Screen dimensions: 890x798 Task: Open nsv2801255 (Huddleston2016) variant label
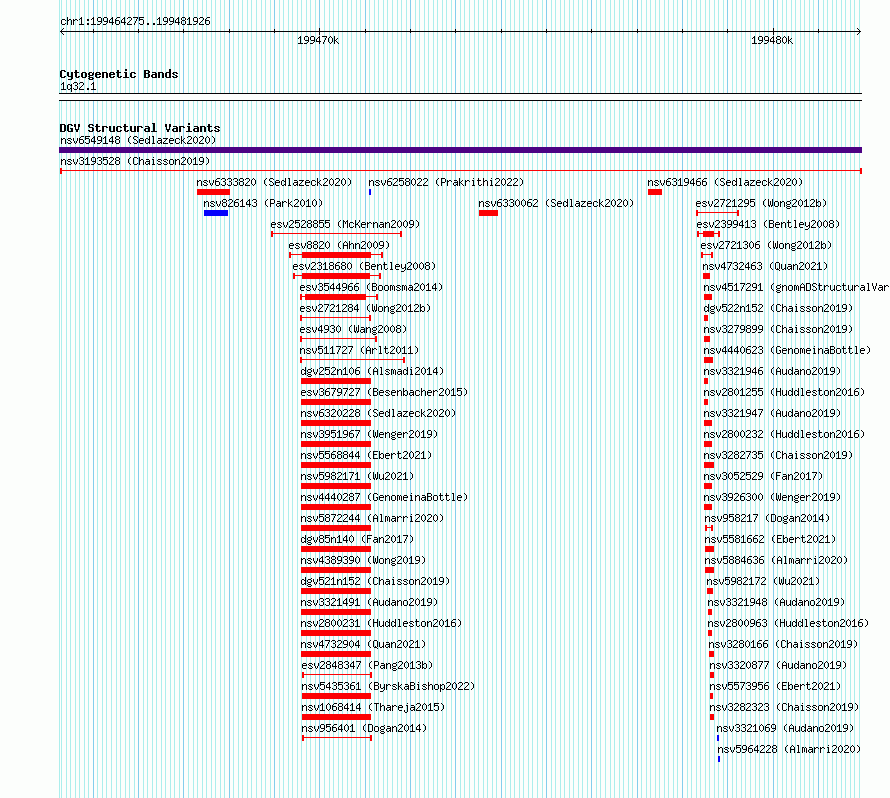(784, 392)
